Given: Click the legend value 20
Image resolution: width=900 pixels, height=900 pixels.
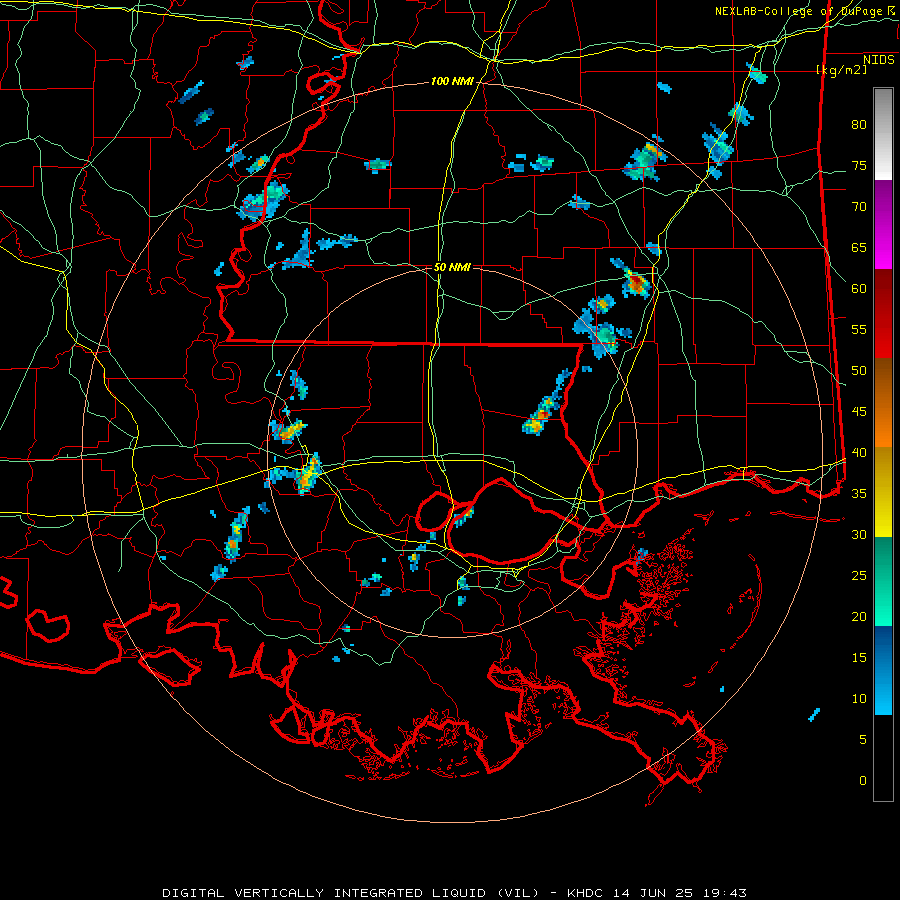Looking at the screenshot, I should (859, 616).
